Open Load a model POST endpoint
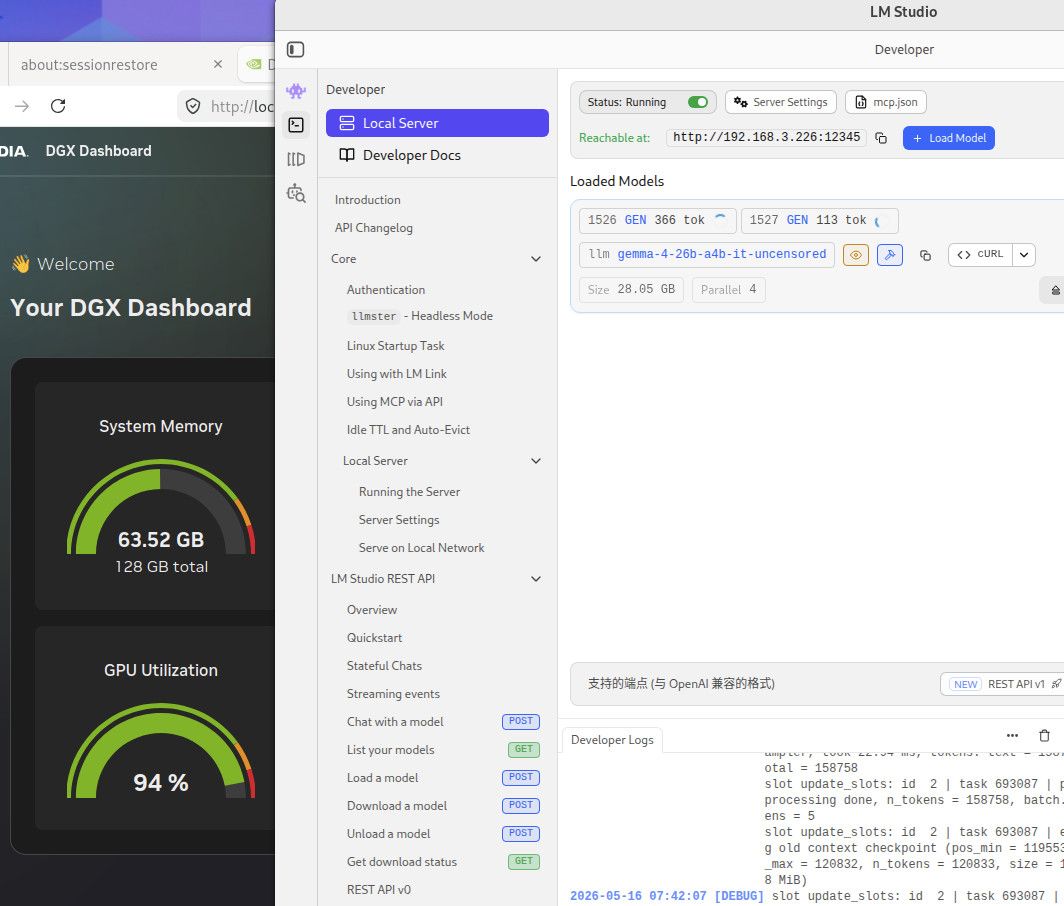Image resolution: width=1064 pixels, height=906 pixels. point(443,778)
